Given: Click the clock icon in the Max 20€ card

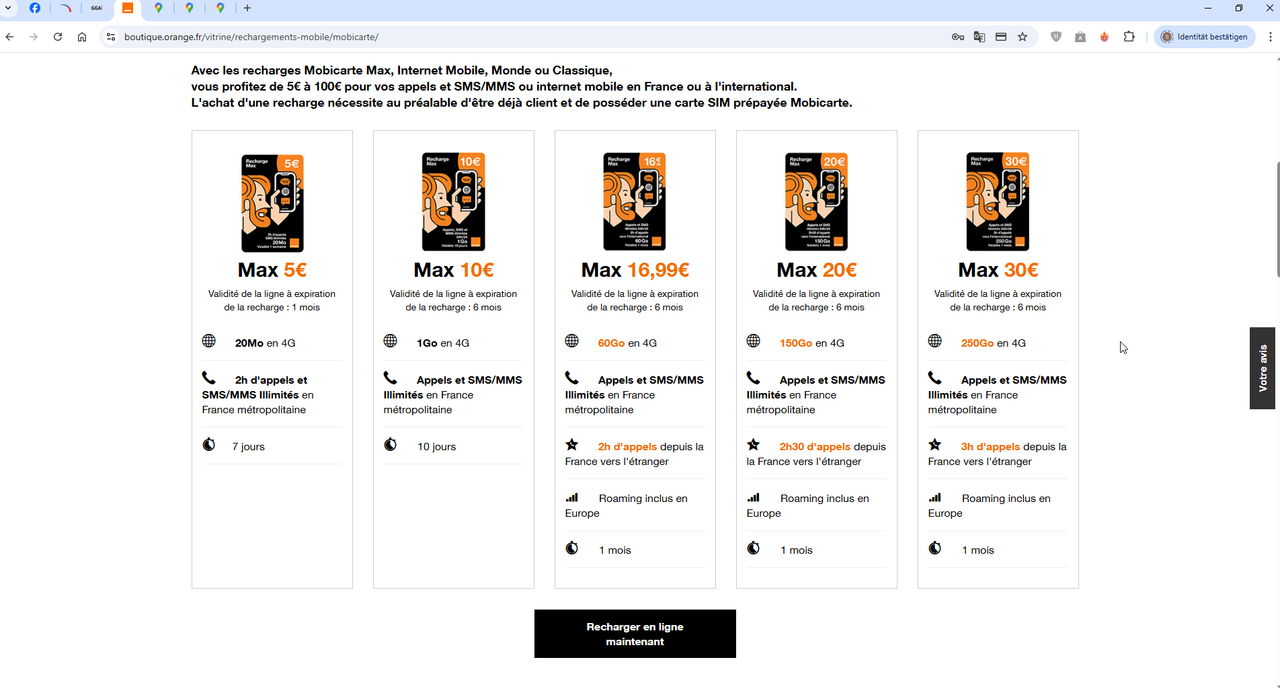Looking at the screenshot, I should tap(754, 548).
